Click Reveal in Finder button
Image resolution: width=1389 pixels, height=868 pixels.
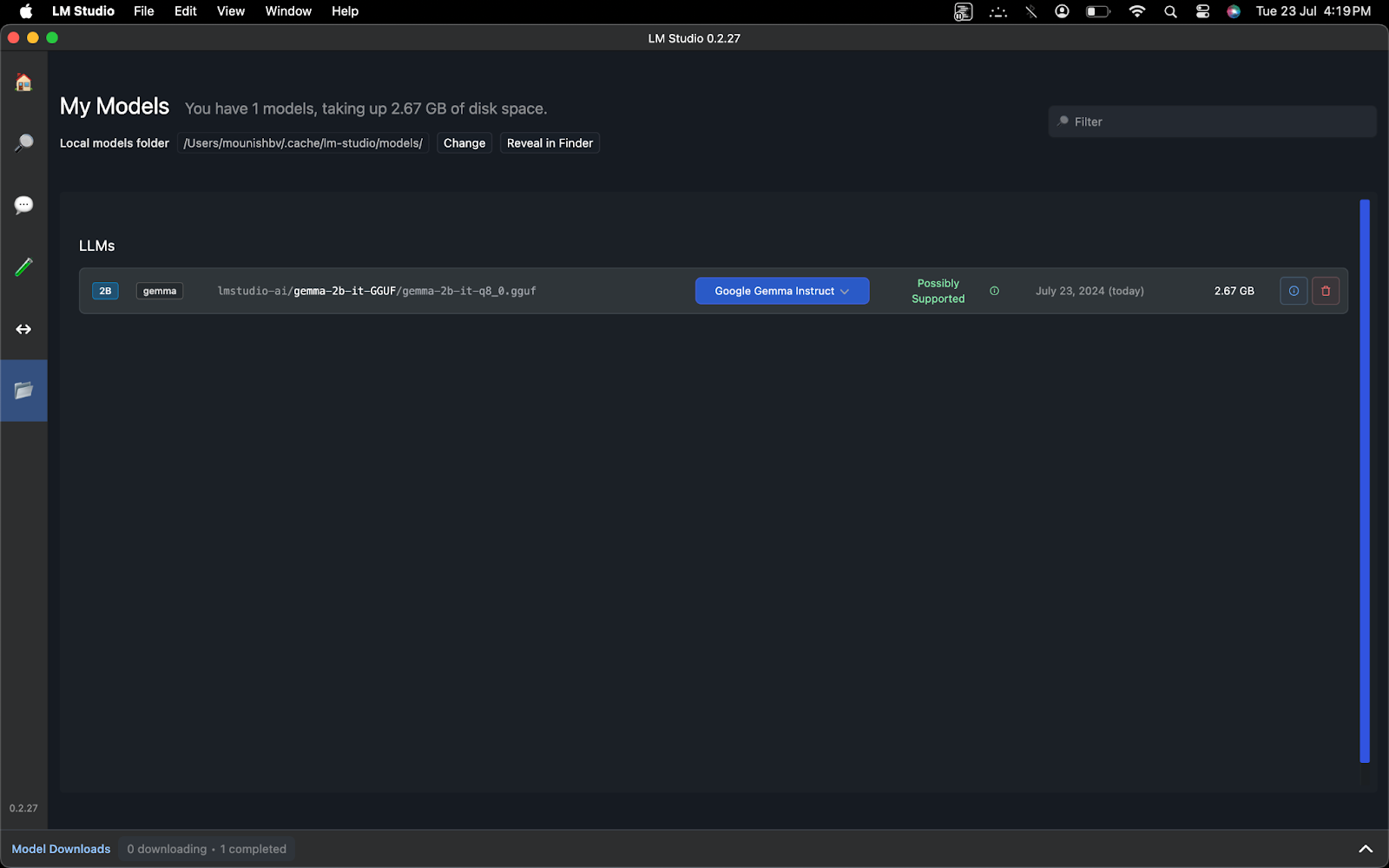(550, 143)
